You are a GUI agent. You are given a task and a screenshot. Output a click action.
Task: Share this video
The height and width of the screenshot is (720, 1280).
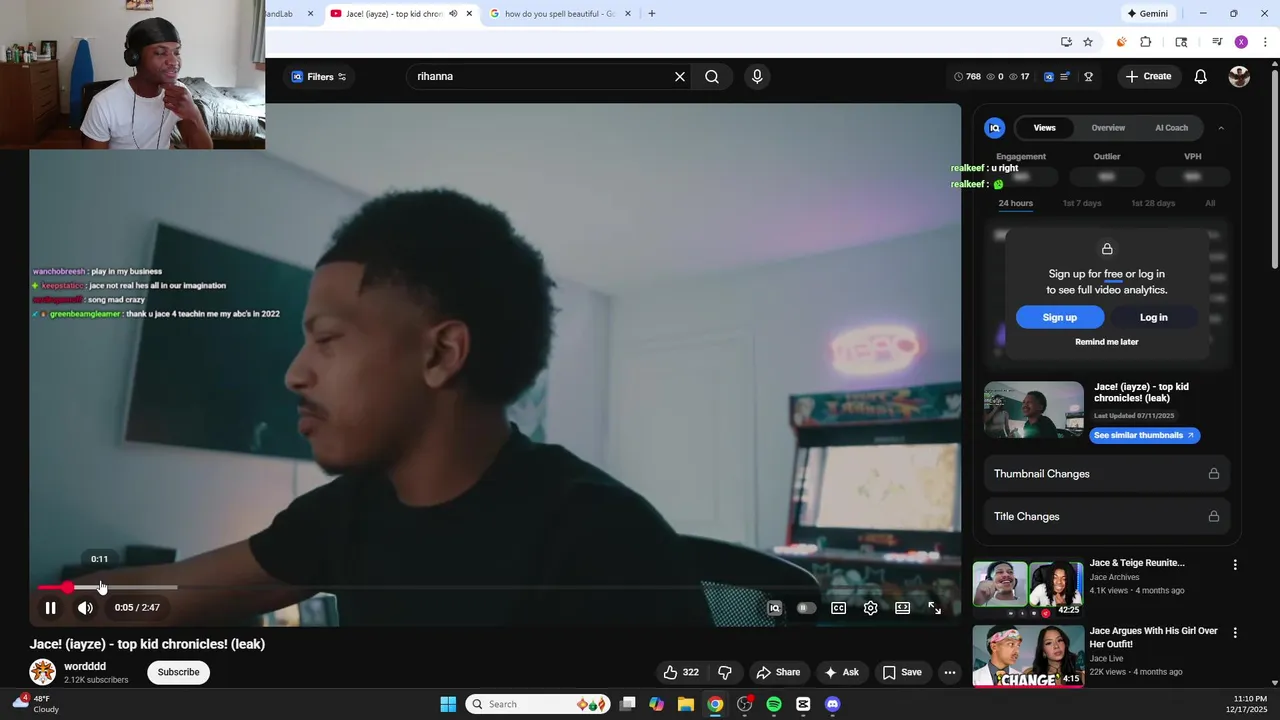click(x=778, y=672)
